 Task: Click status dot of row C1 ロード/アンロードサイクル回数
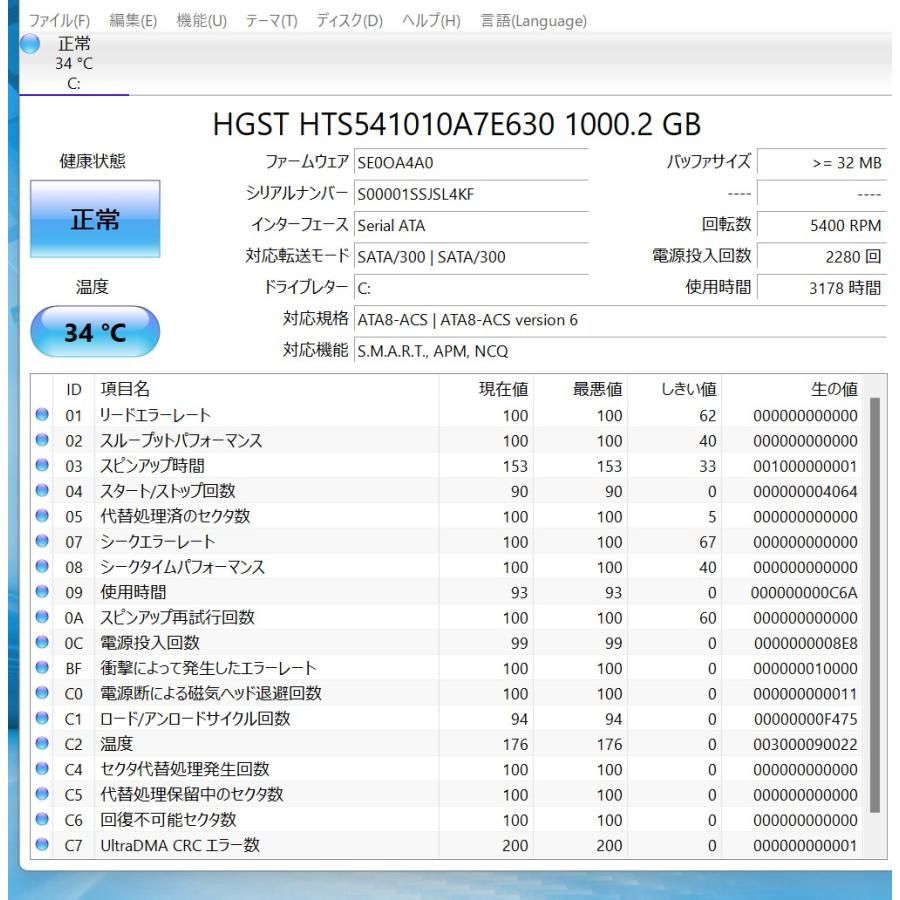[x=42, y=717]
